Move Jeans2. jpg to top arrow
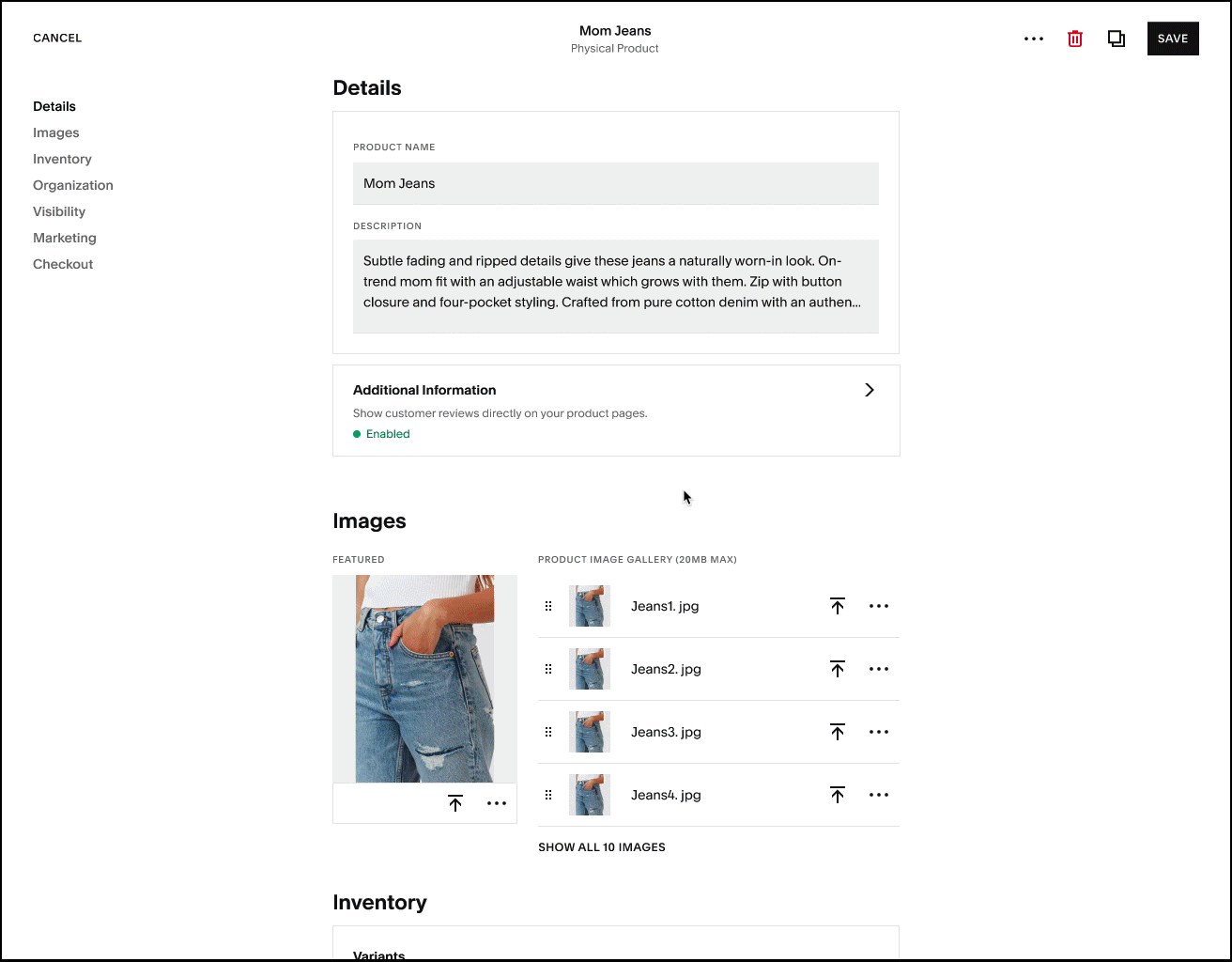The height and width of the screenshot is (962, 1232). (x=838, y=669)
